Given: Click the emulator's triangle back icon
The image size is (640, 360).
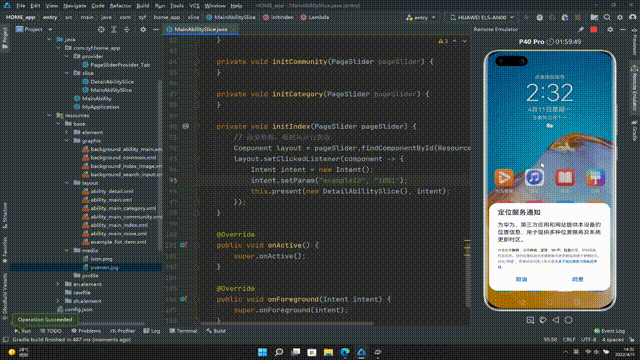Looking at the screenshot, I should pos(556,320).
